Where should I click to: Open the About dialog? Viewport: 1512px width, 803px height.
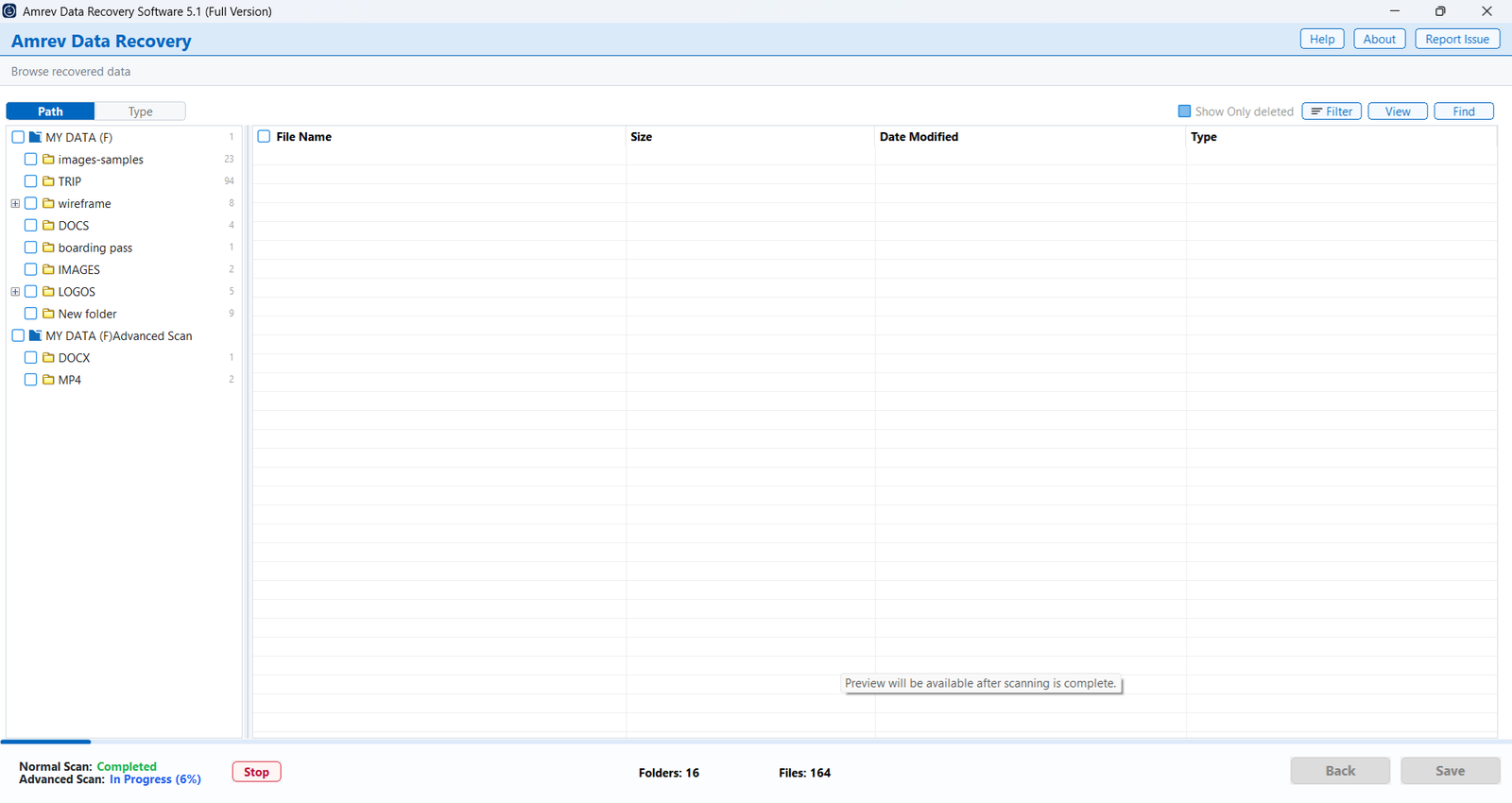click(x=1380, y=39)
